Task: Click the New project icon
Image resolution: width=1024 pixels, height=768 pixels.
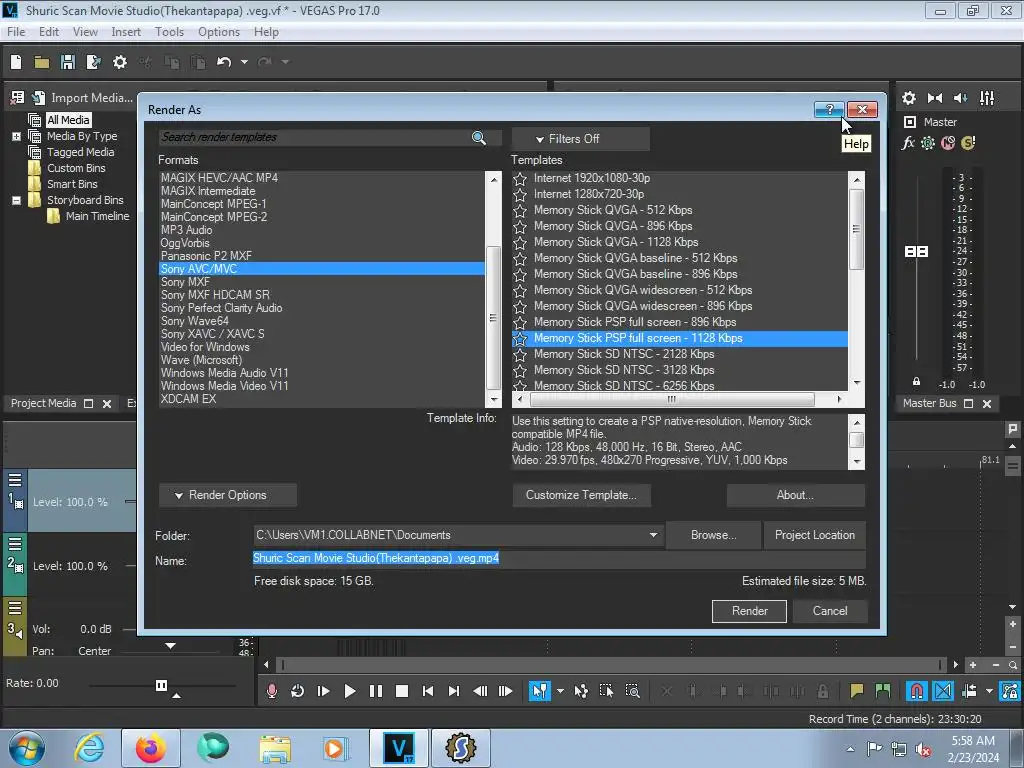Action: pyautogui.click(x=16, y=62)
